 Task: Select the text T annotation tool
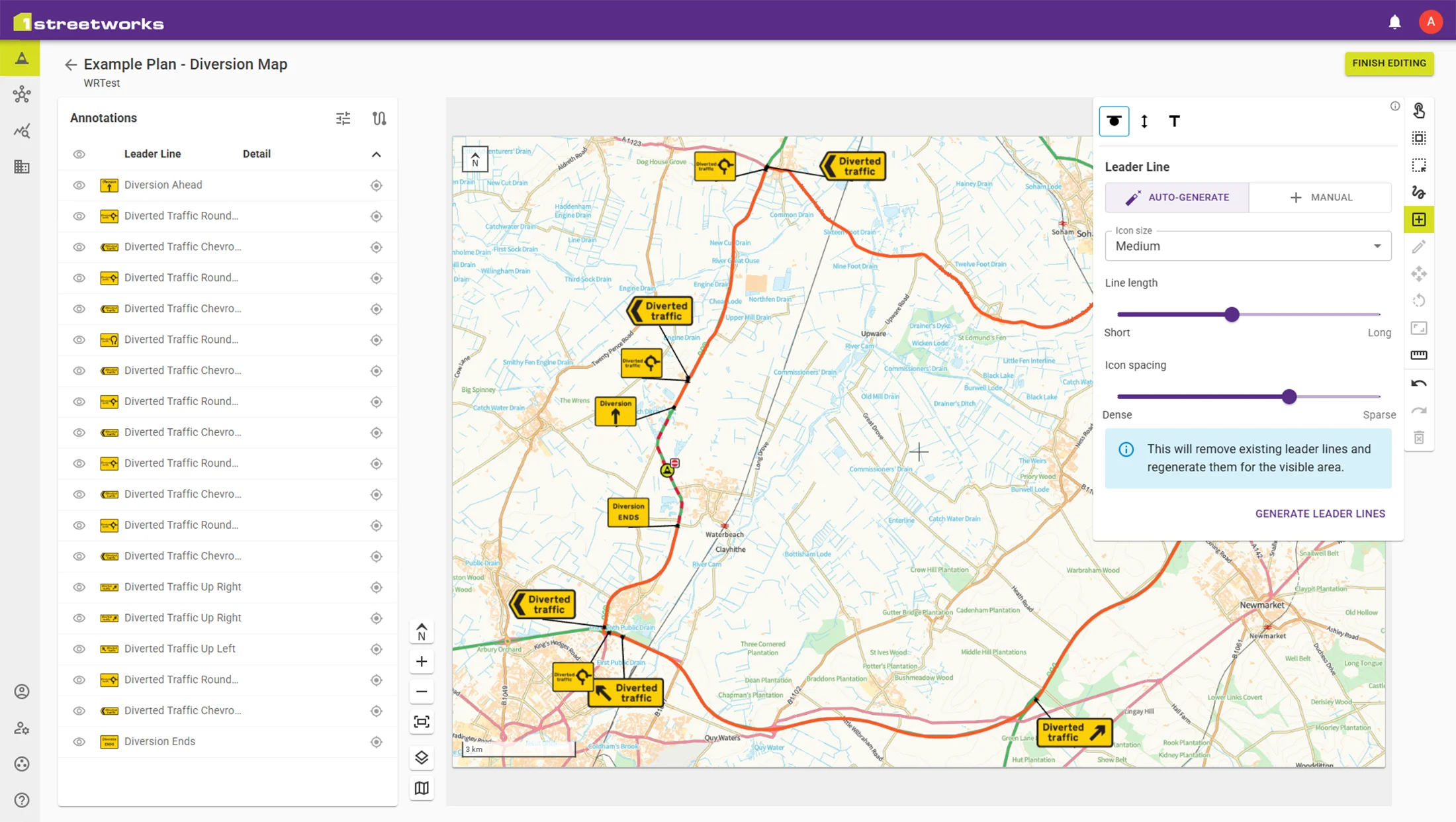[1174, 121]
